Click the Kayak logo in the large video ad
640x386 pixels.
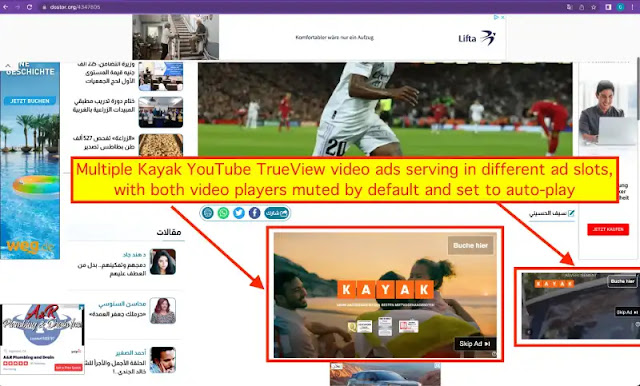pos(385,289)
